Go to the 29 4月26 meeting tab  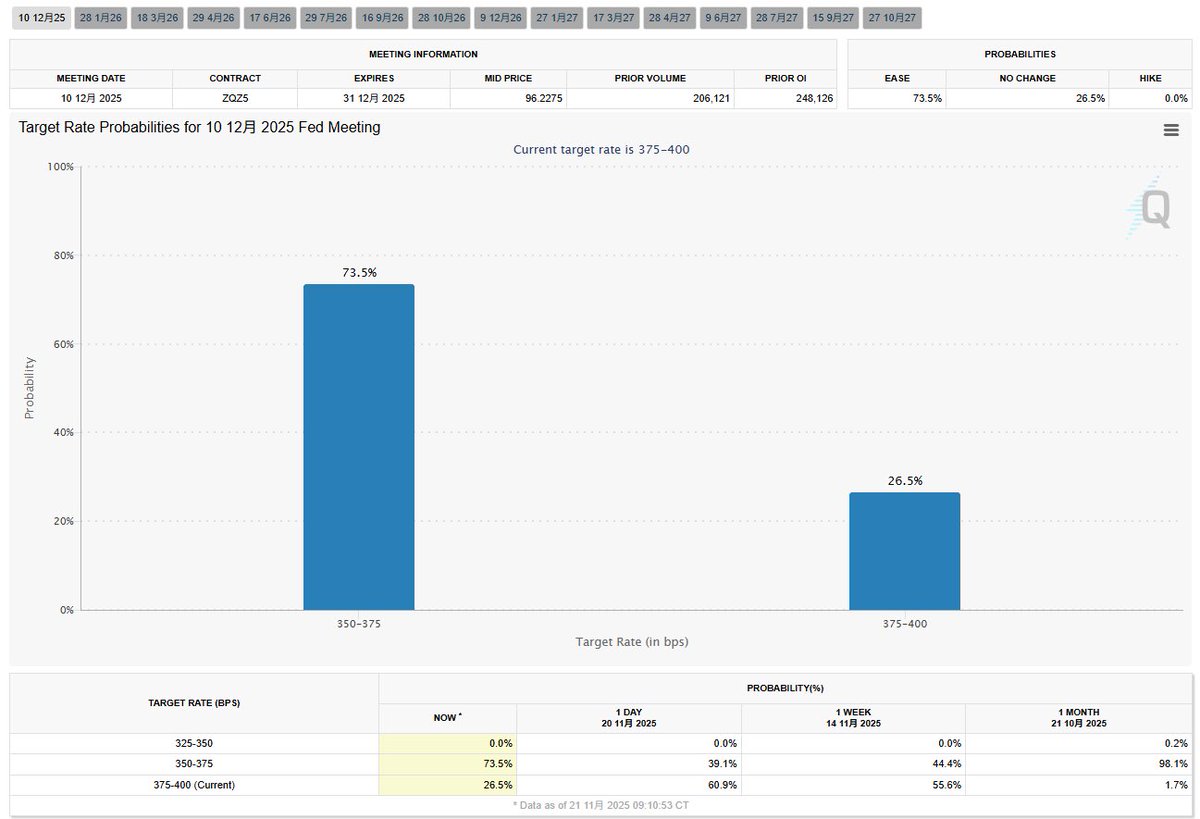click(x=213, y=18)
